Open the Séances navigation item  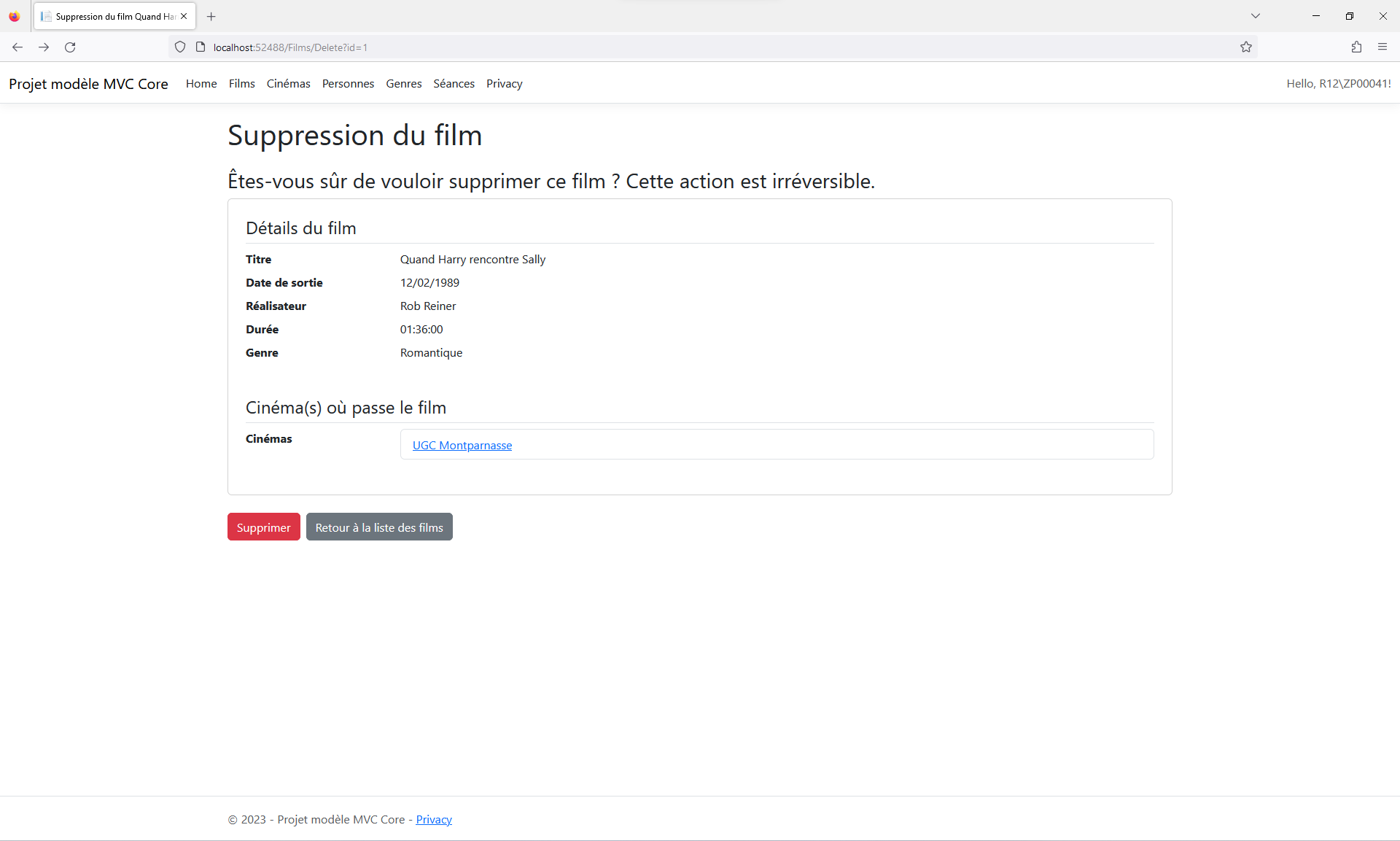pyautogui.click(x=454, y=84)
